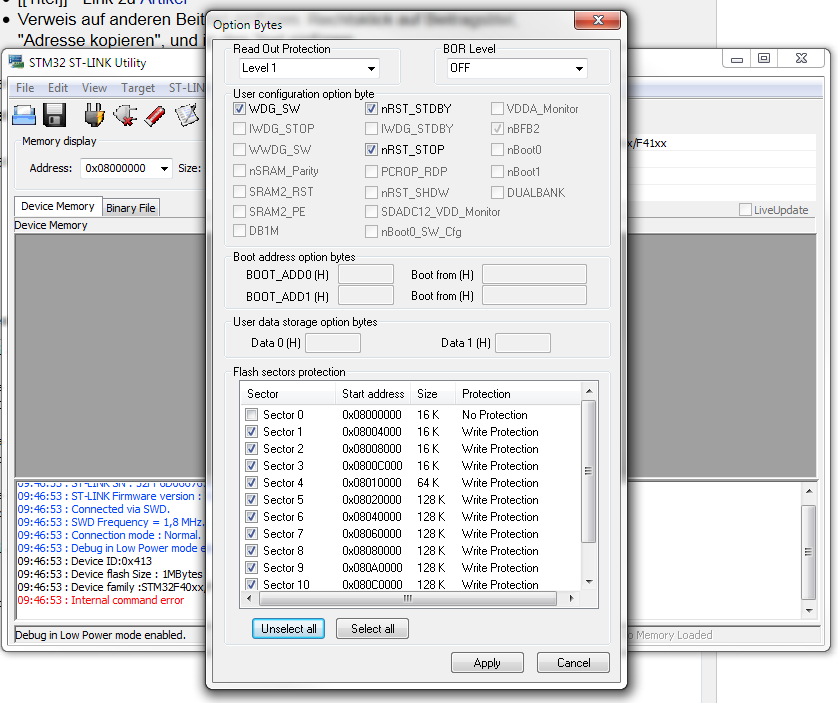Switch to the Binary File tab
This screenshot has height=703, width=838.
tap(131, 208)
